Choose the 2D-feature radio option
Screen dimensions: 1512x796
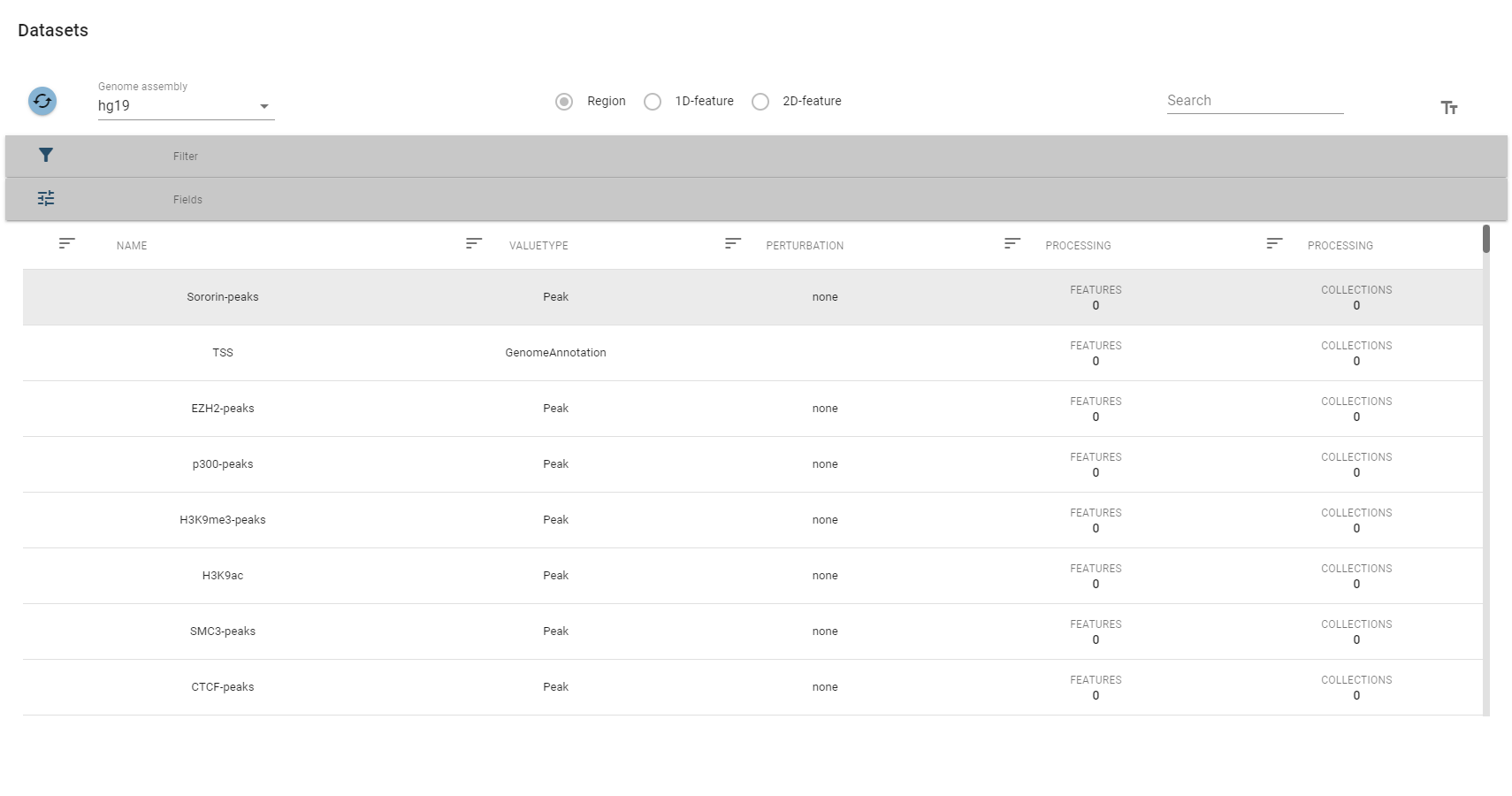[760, 102]
